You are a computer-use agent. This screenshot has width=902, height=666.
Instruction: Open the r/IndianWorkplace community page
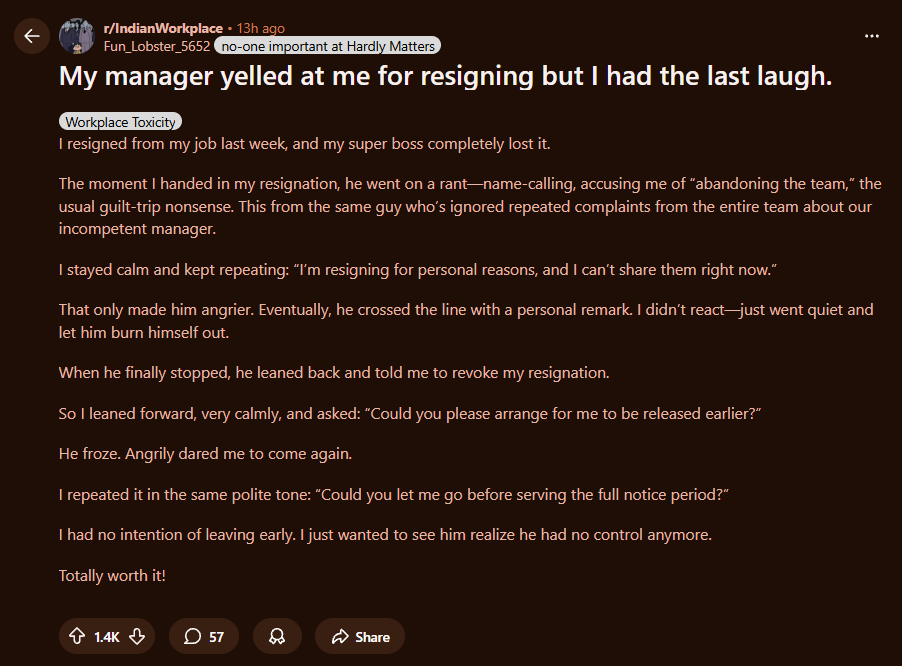(x=165, y=27)
